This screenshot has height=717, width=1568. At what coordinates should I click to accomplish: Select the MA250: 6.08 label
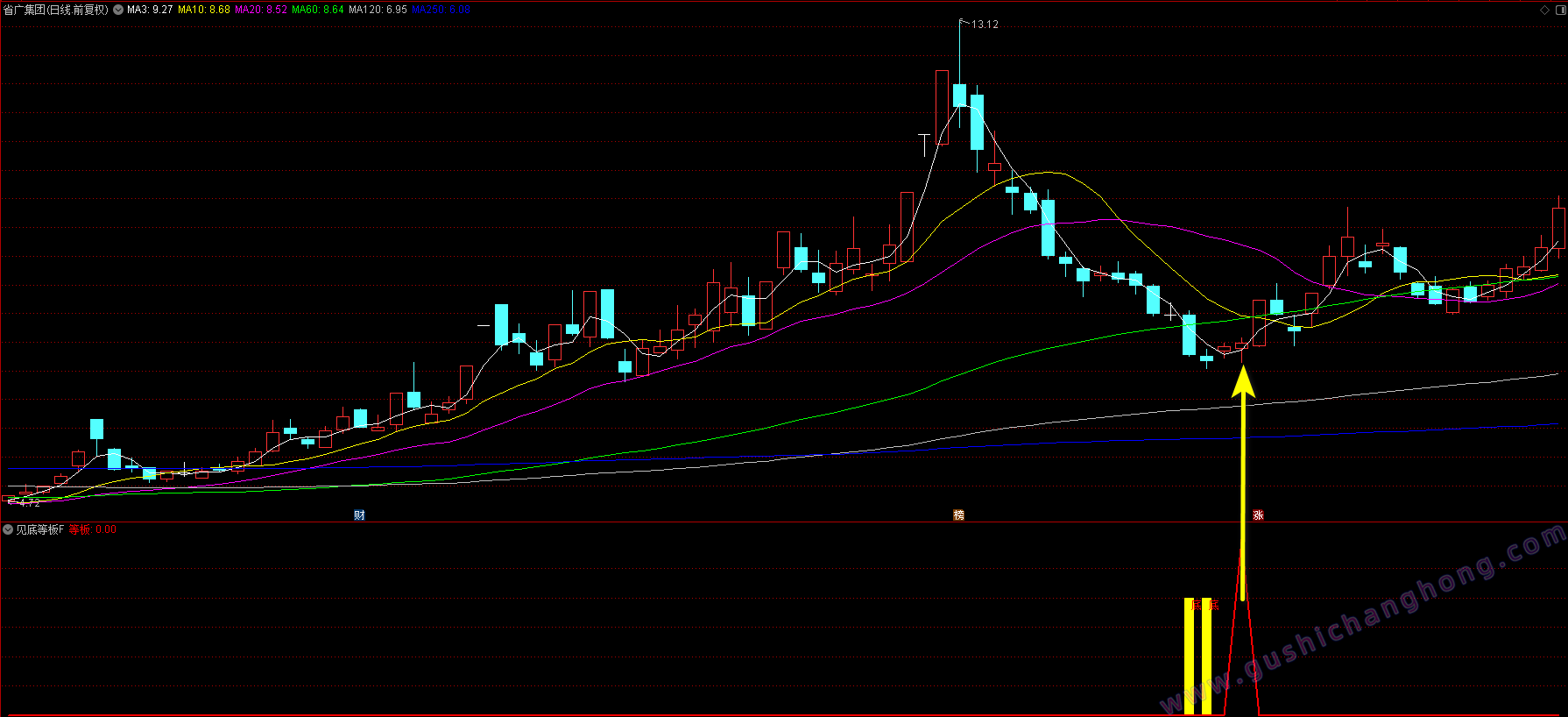(441, 10)
